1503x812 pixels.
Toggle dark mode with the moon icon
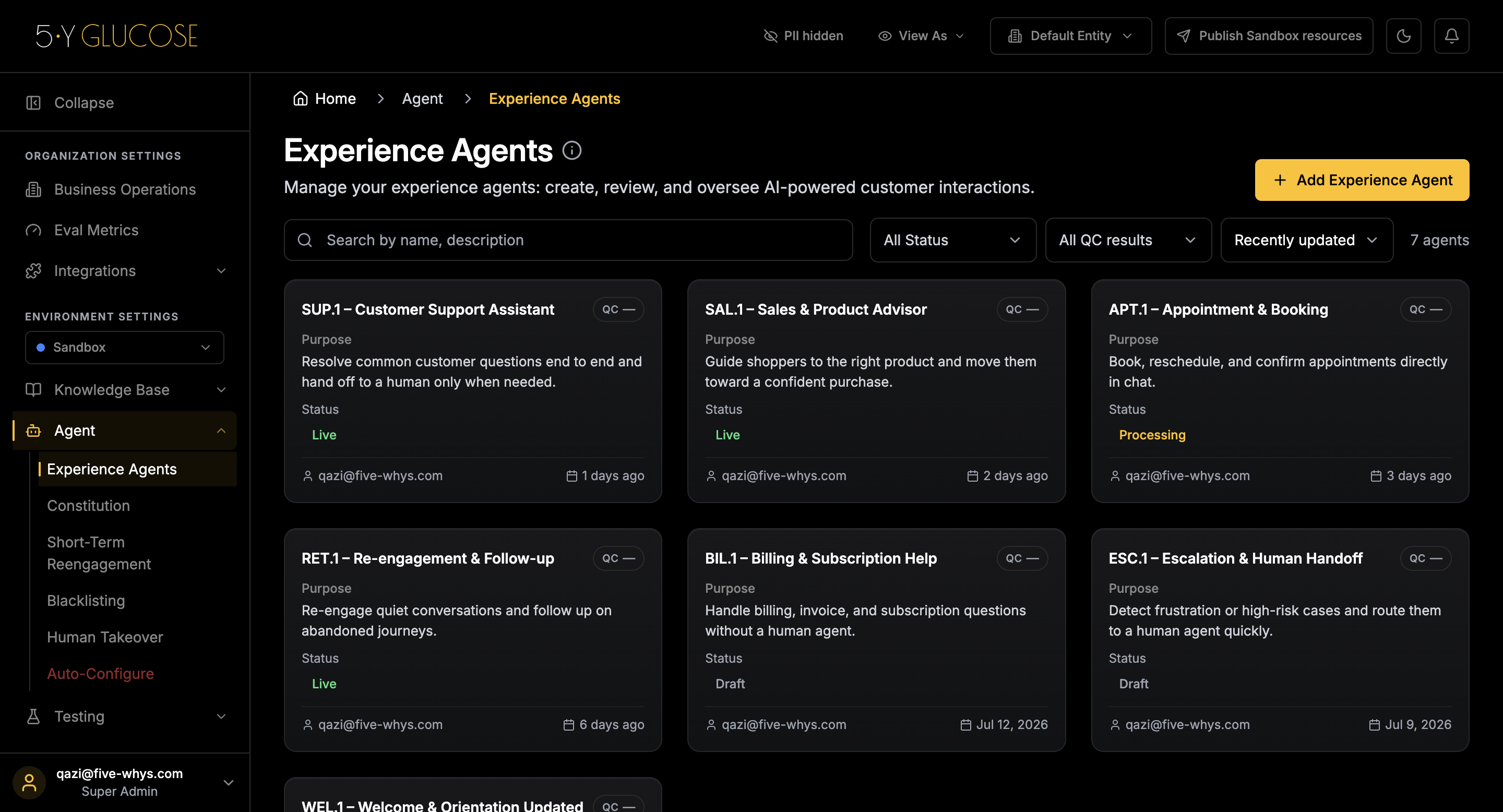tap(1403, 35)
